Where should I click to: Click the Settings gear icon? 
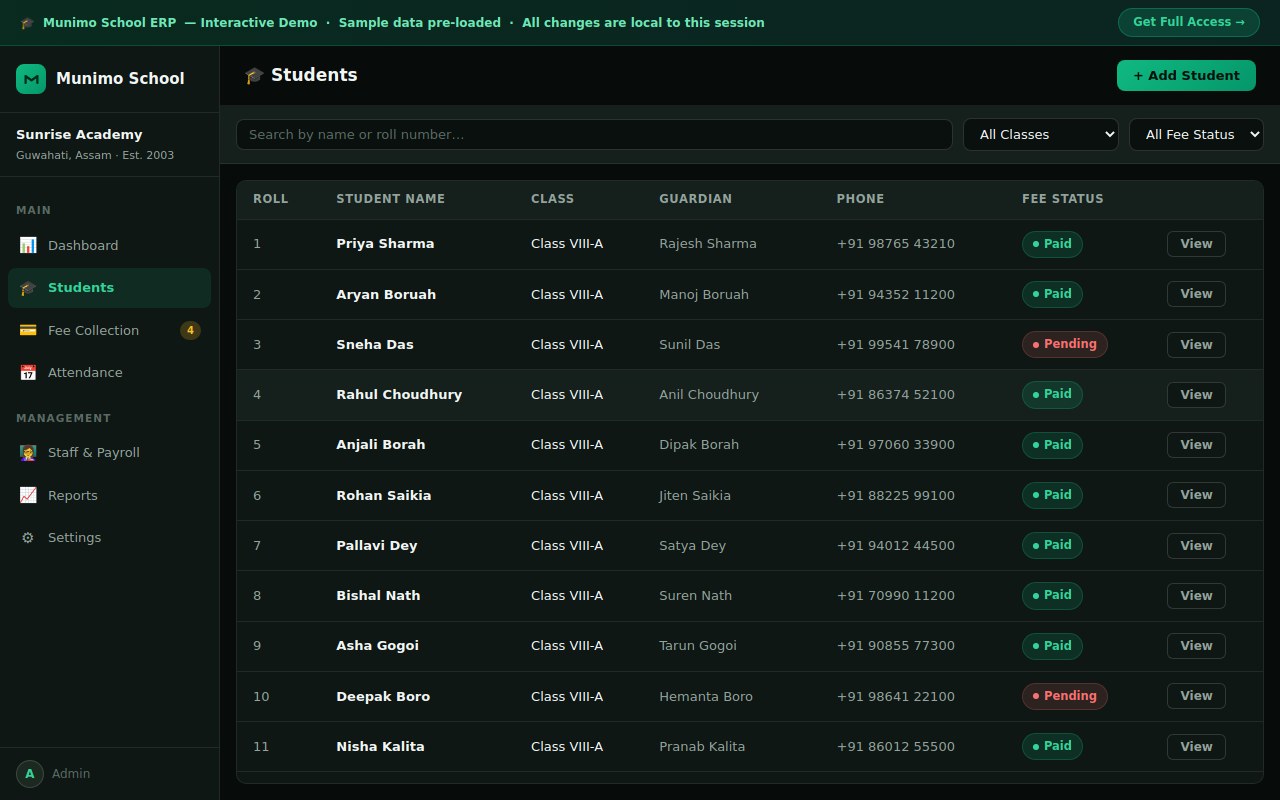[x=28, y=538]
